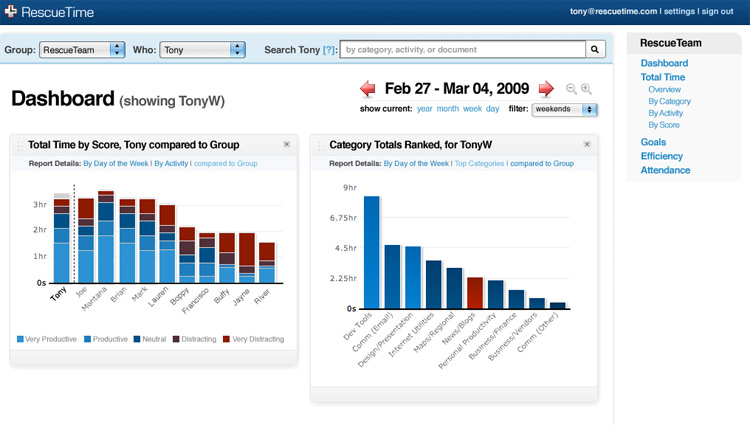This screenshot has height=425, width=750.
Task: Open the settings link in header
Action: click(679, 11)
